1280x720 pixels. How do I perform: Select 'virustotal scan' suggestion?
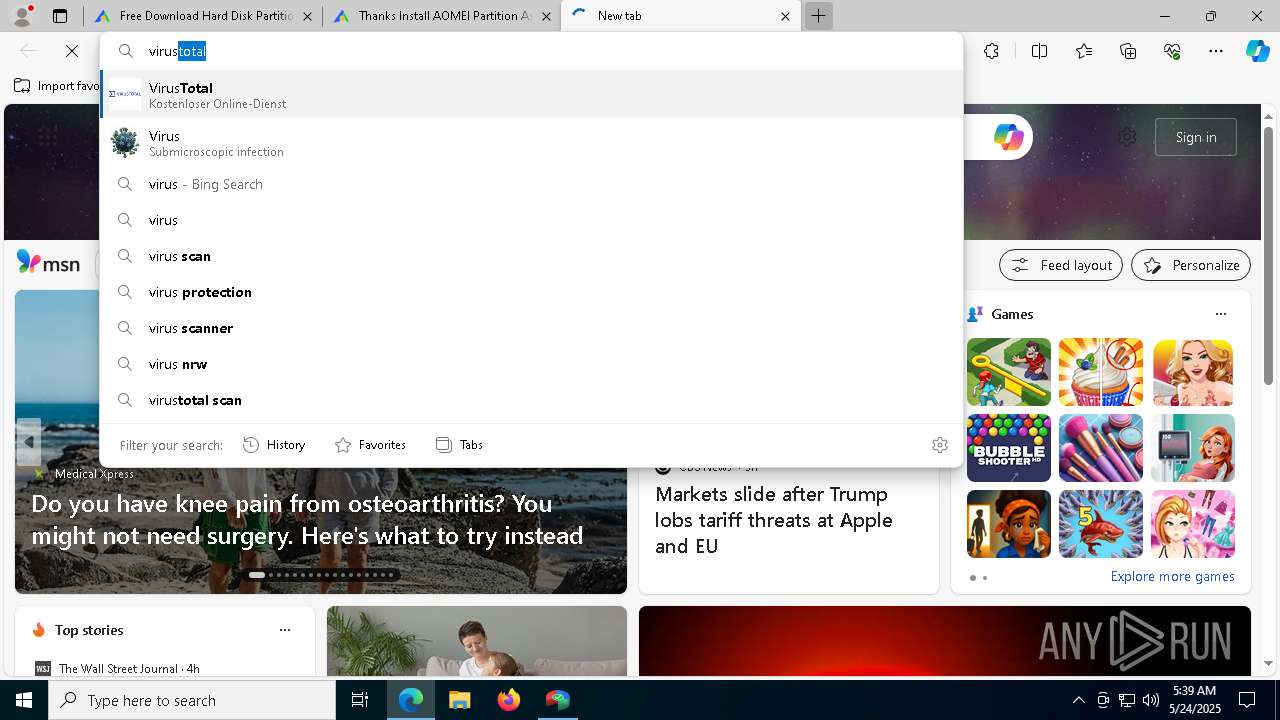[531, 400]
